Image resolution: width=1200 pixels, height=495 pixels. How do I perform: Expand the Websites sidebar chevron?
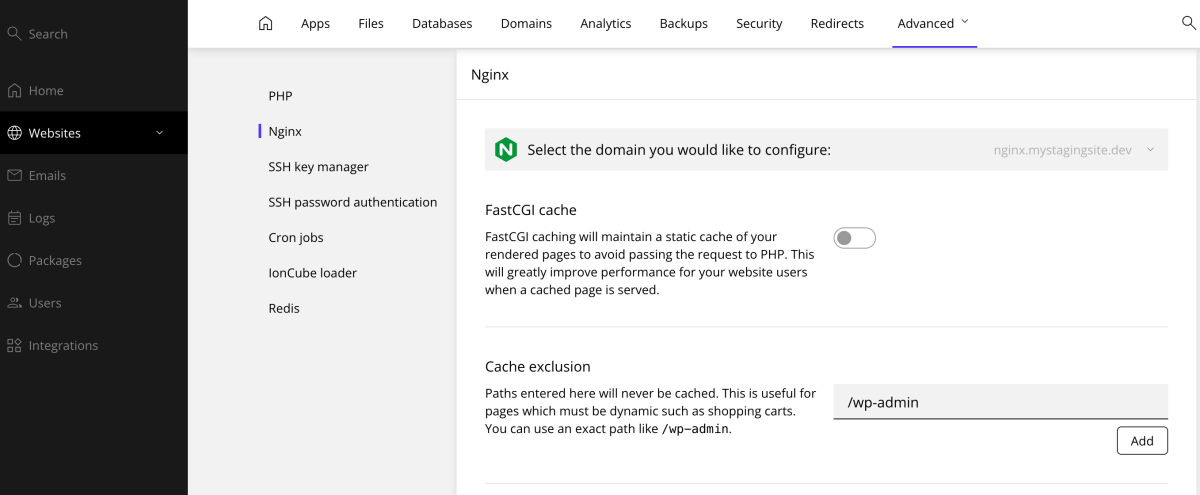(x=159, y=133)
